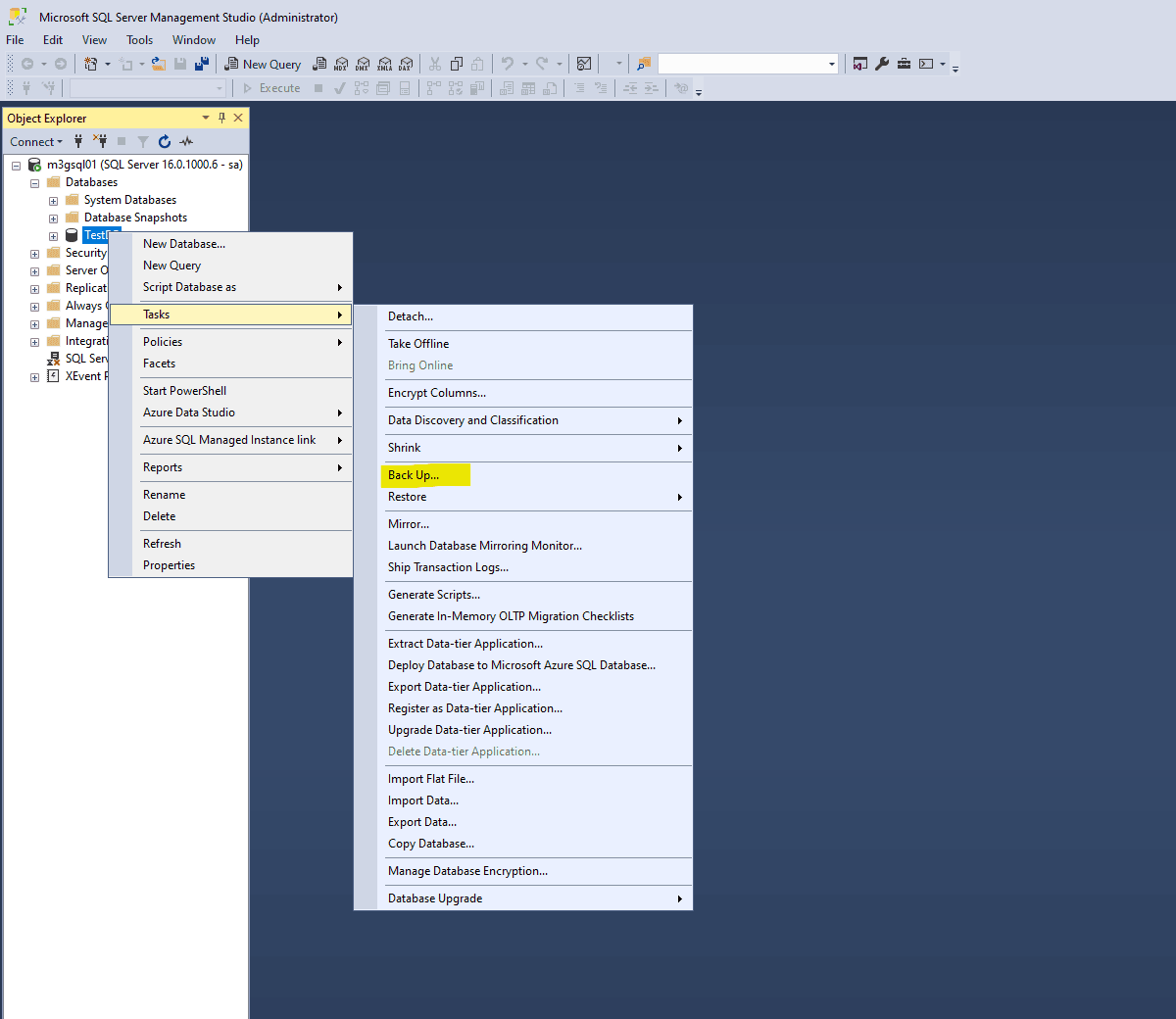The height and width of the screenshot is (1019, 1176).
Task: Click Disconnect icon in Object Explorer
Action: 100,141
